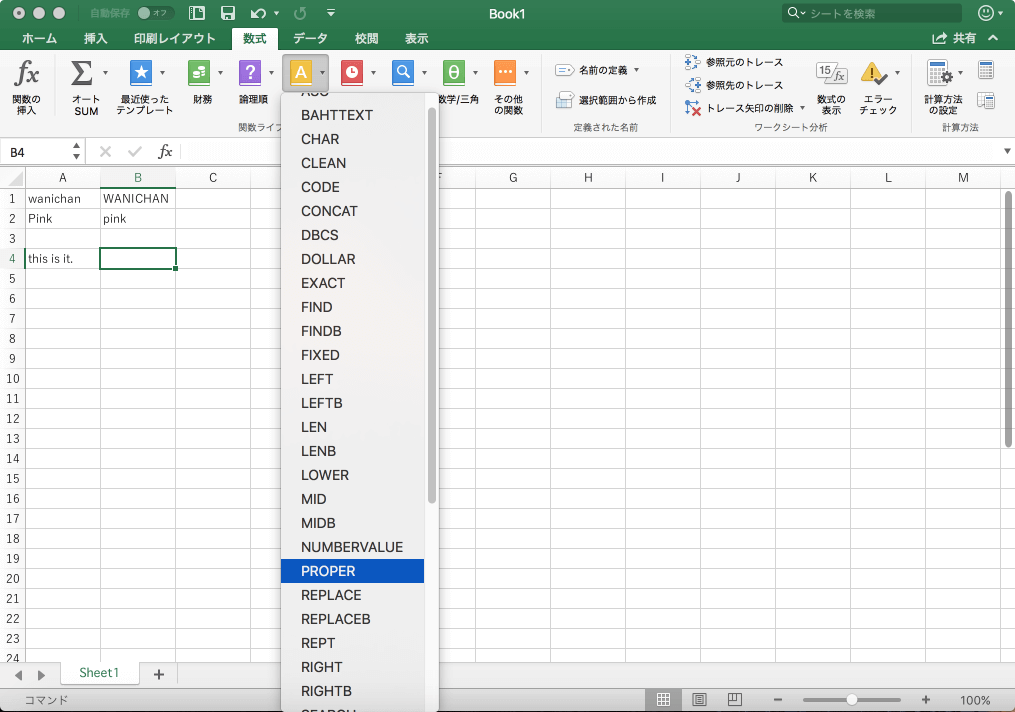Viewport: 1015px width, 712px height.
Task: Open the Name Box dropdown arrow
Action: click(x=77, y=151)
